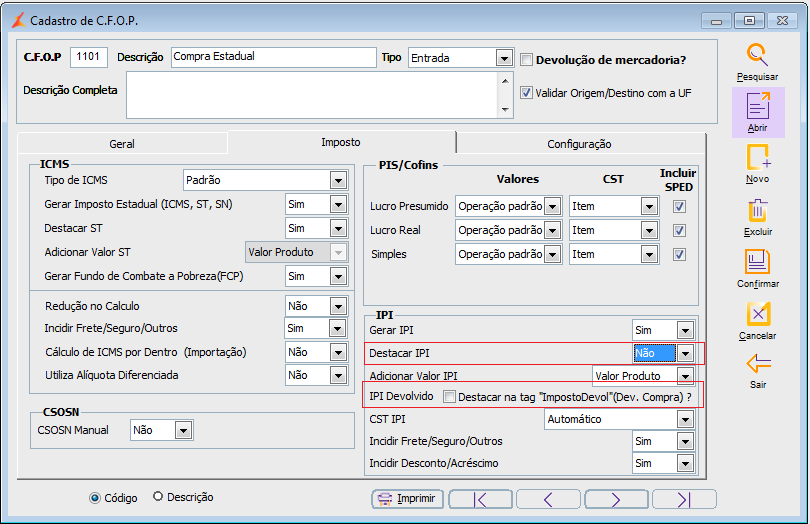Uncheck Validar Origem/Destino com a UF
810x524 pixels.
pos(526,93)
